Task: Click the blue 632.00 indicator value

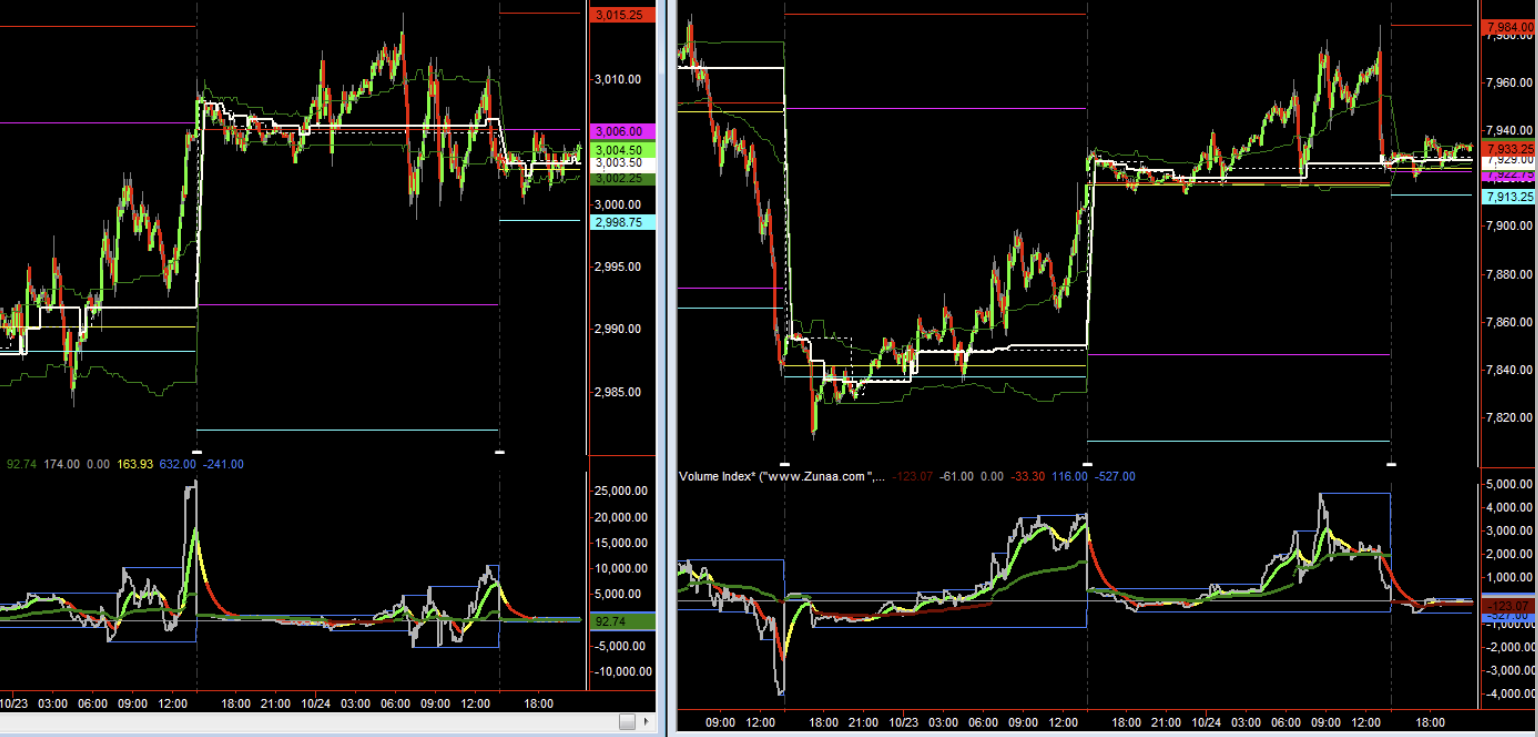Action: click(x=178, y=464)
